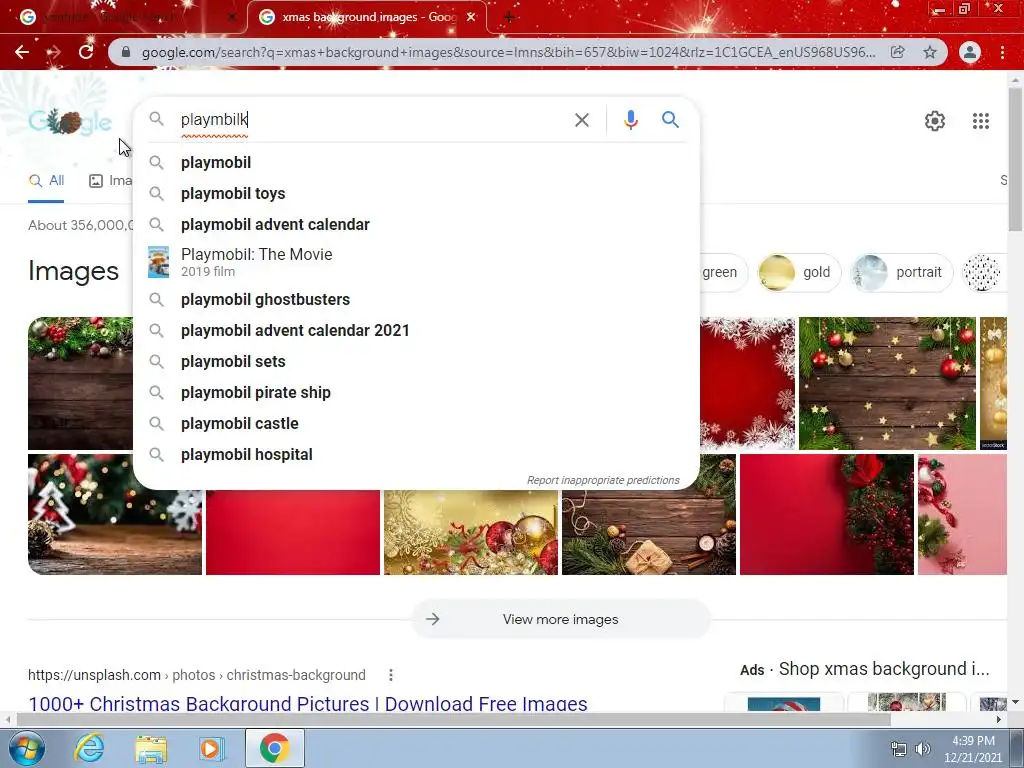The image size is (1024, 768).
Task: Click the padlock site info icon
Action: click(126, 52)
